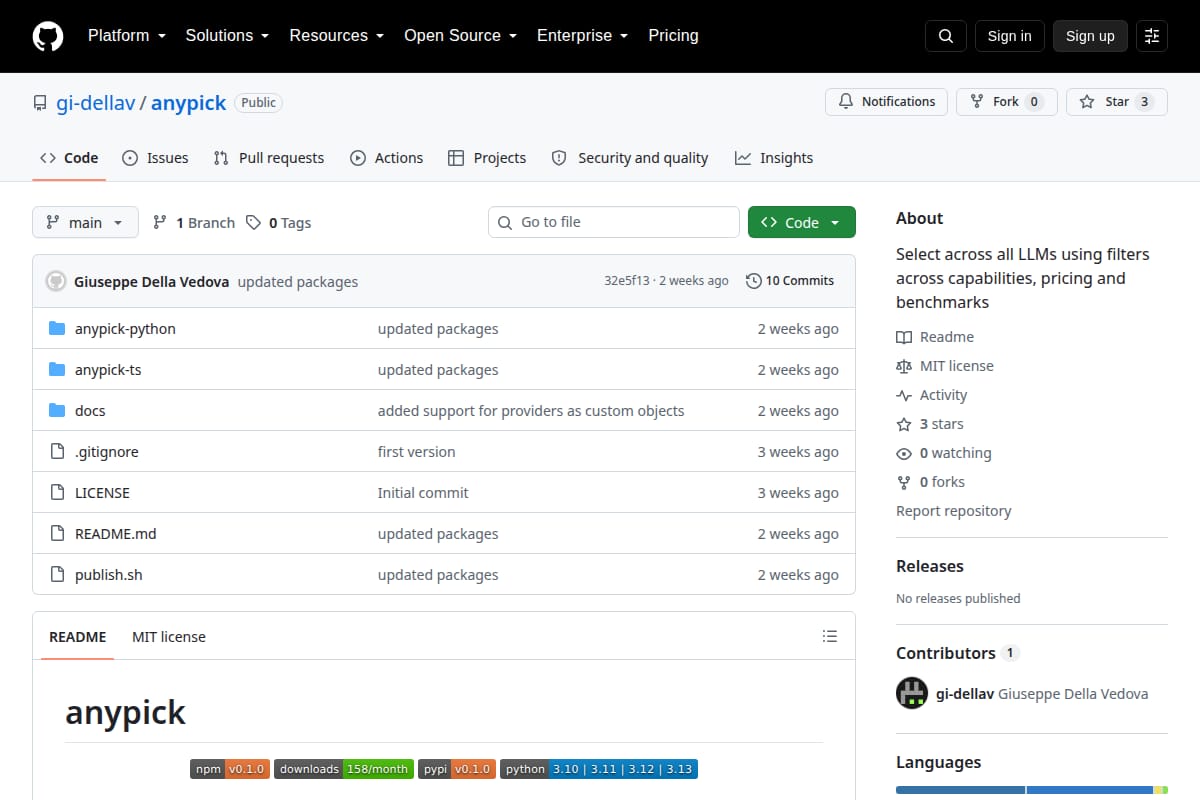Click Report repository link
The width and height of the screenshot is (1200, 800).
(953, 511)
